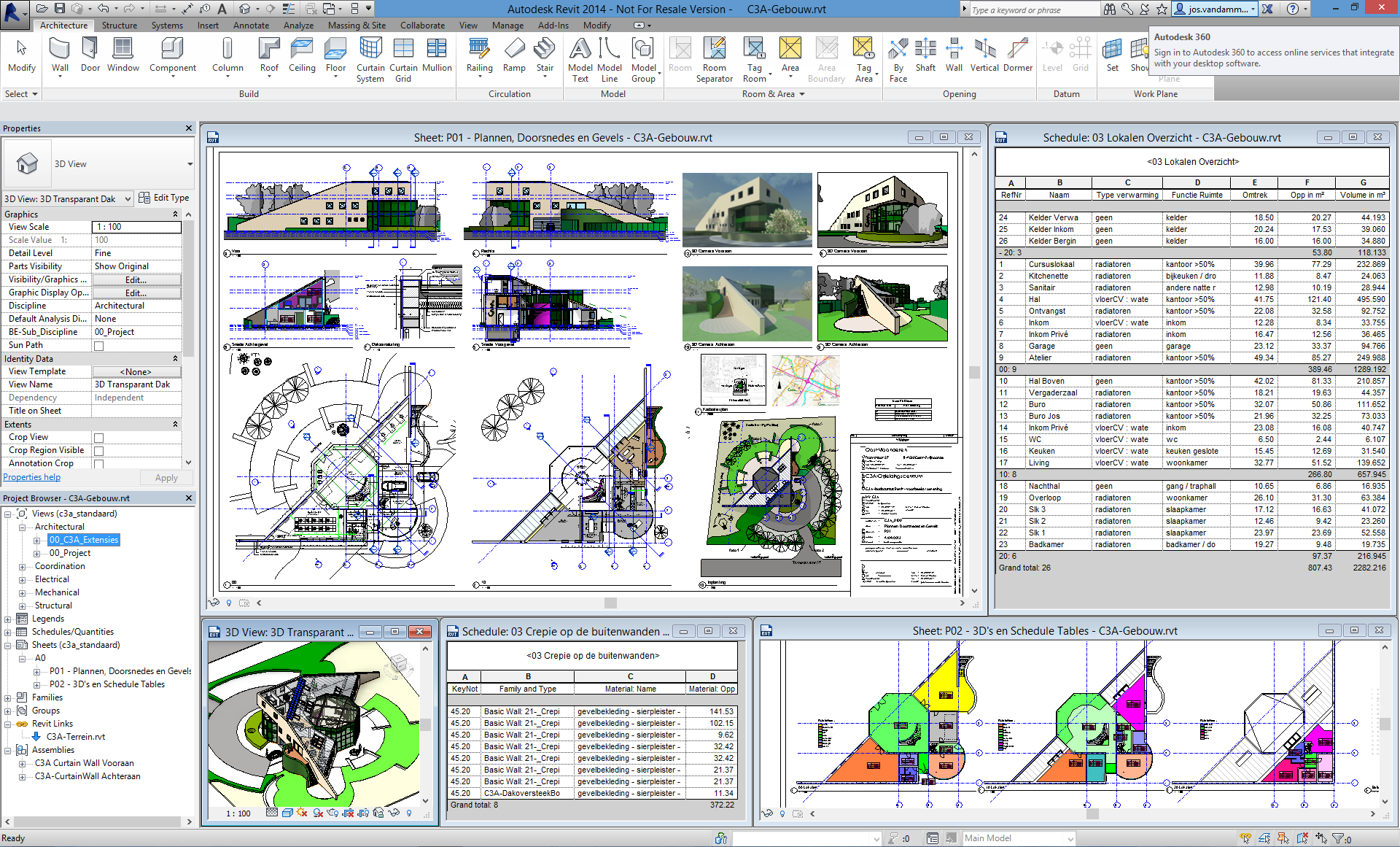Switch to the Modify ribbon tab
1400x847 pixels.
tap(596, 25)
